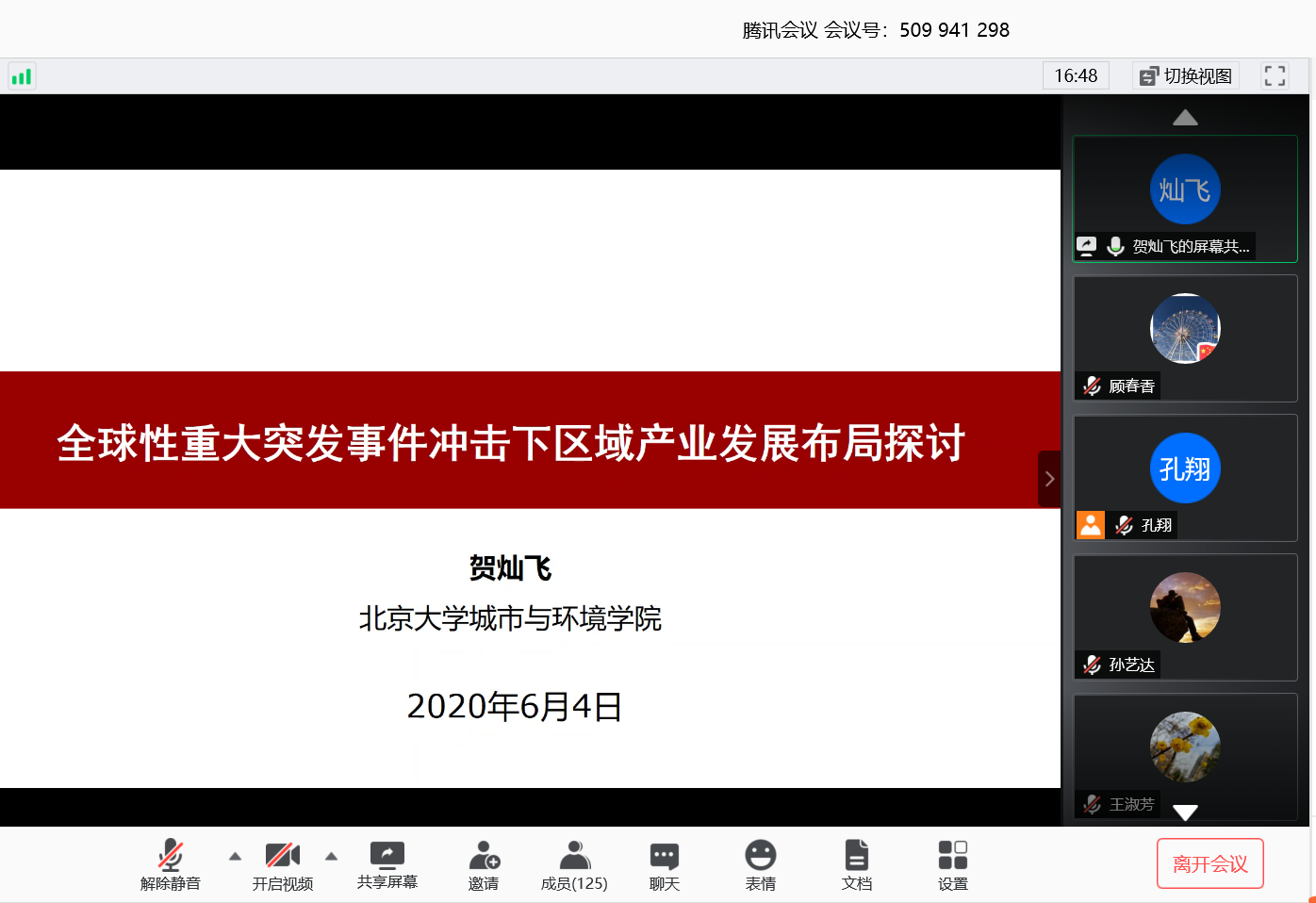Turn on camera via 开启视频
Viewport: 1316px width, 903px height.
(282, 856)
